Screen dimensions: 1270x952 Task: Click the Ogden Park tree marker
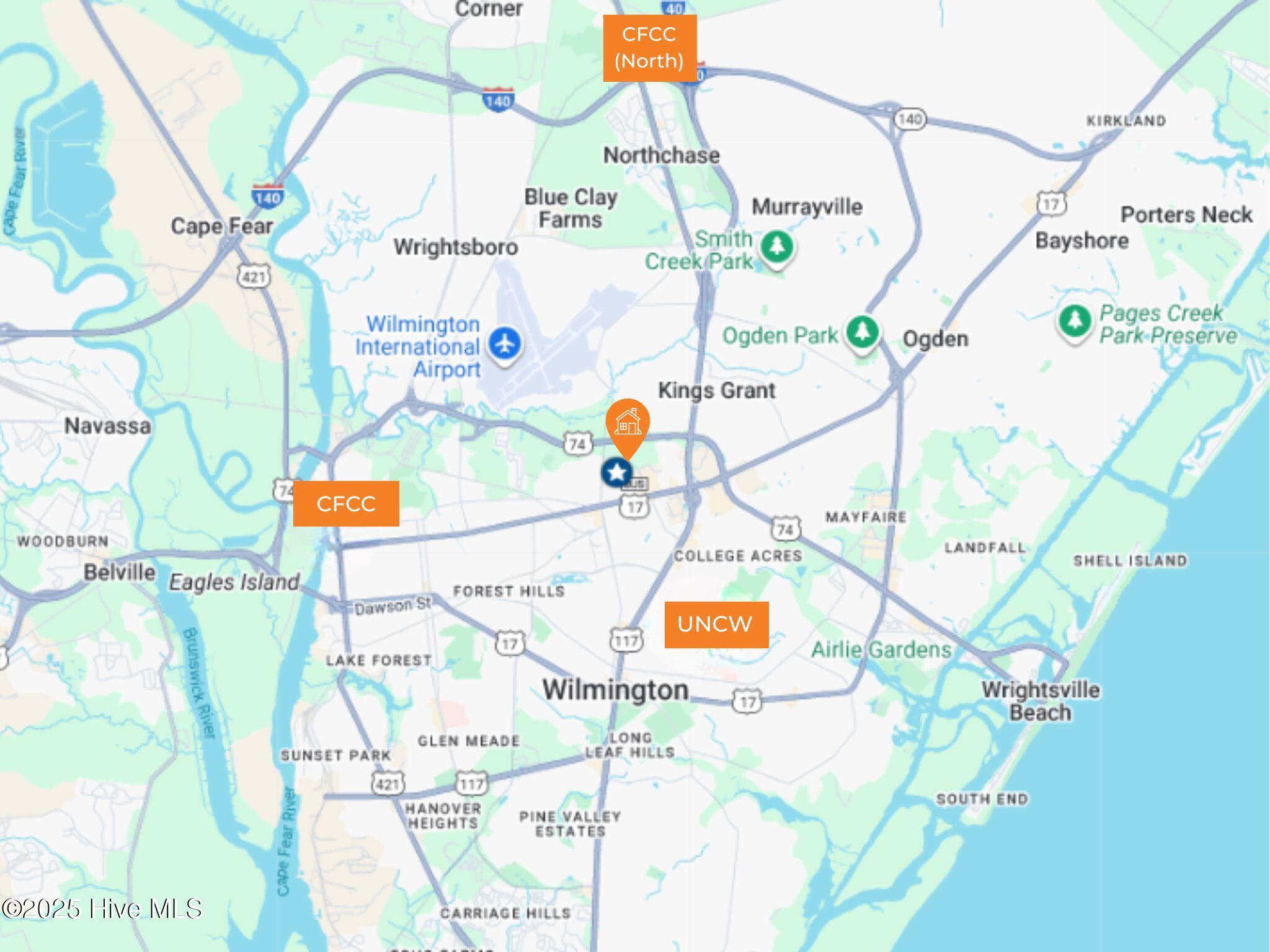click(x=862, y=333)
